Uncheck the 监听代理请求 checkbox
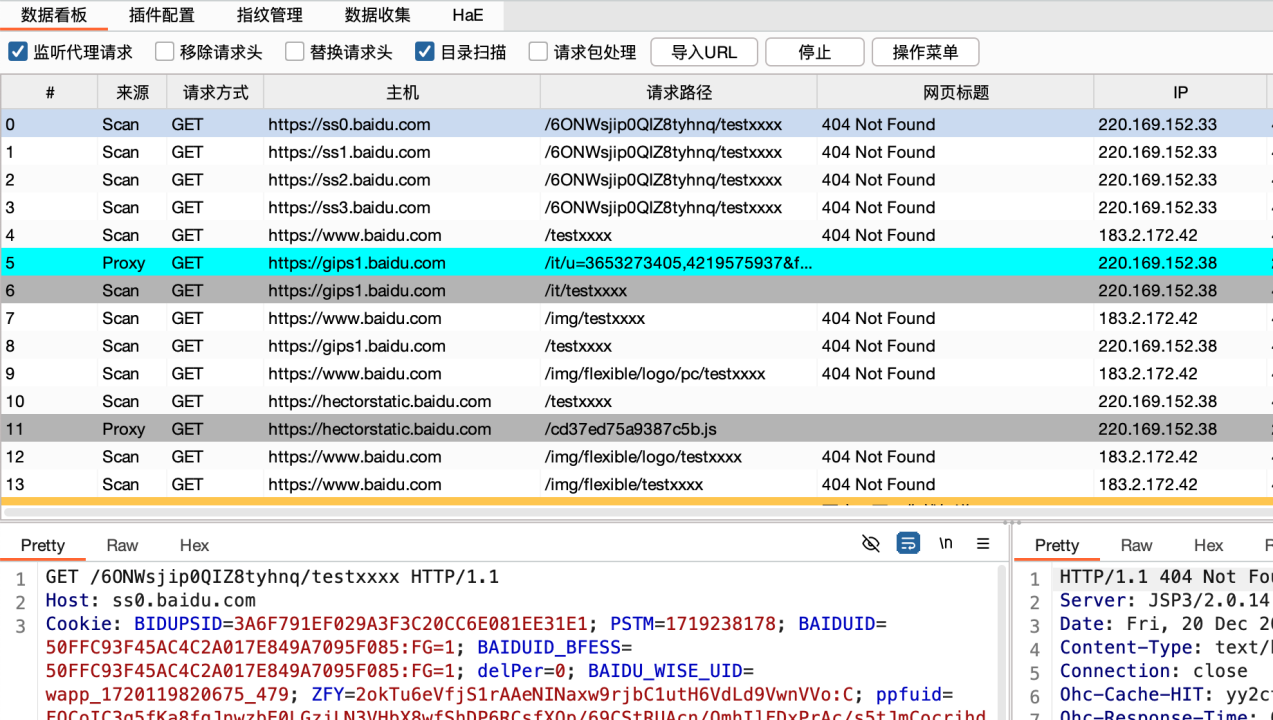The image size is (1273, 720). click(x=18, y=52)
